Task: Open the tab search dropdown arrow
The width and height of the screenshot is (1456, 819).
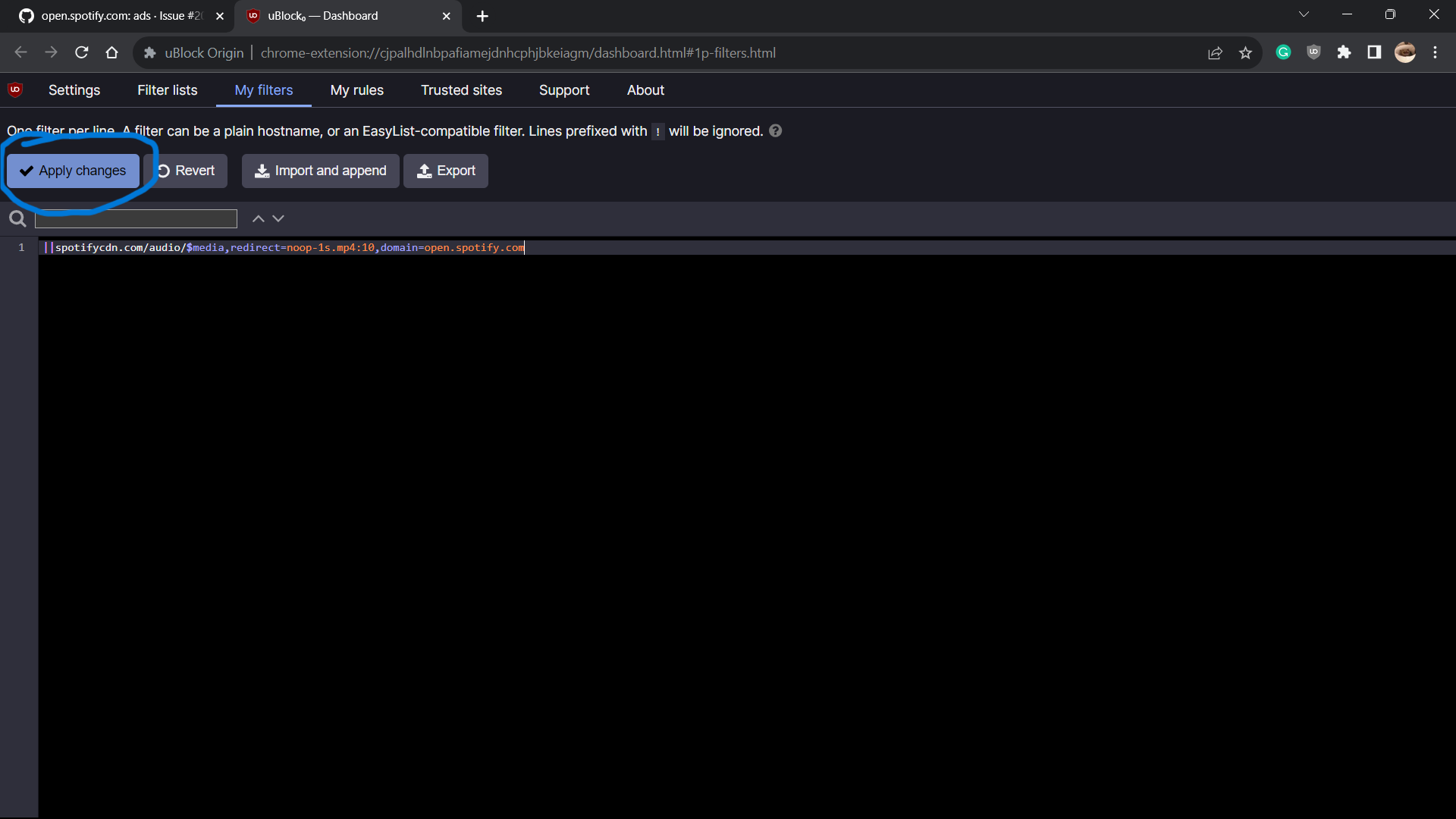Action: point(1304,14)
